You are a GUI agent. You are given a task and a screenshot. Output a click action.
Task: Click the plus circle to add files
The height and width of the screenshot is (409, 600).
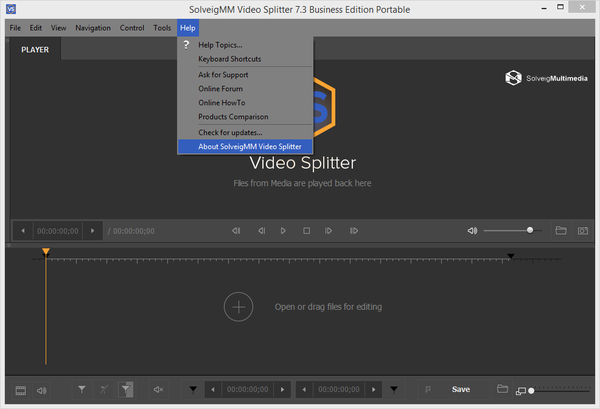click(x=238, y=307)
